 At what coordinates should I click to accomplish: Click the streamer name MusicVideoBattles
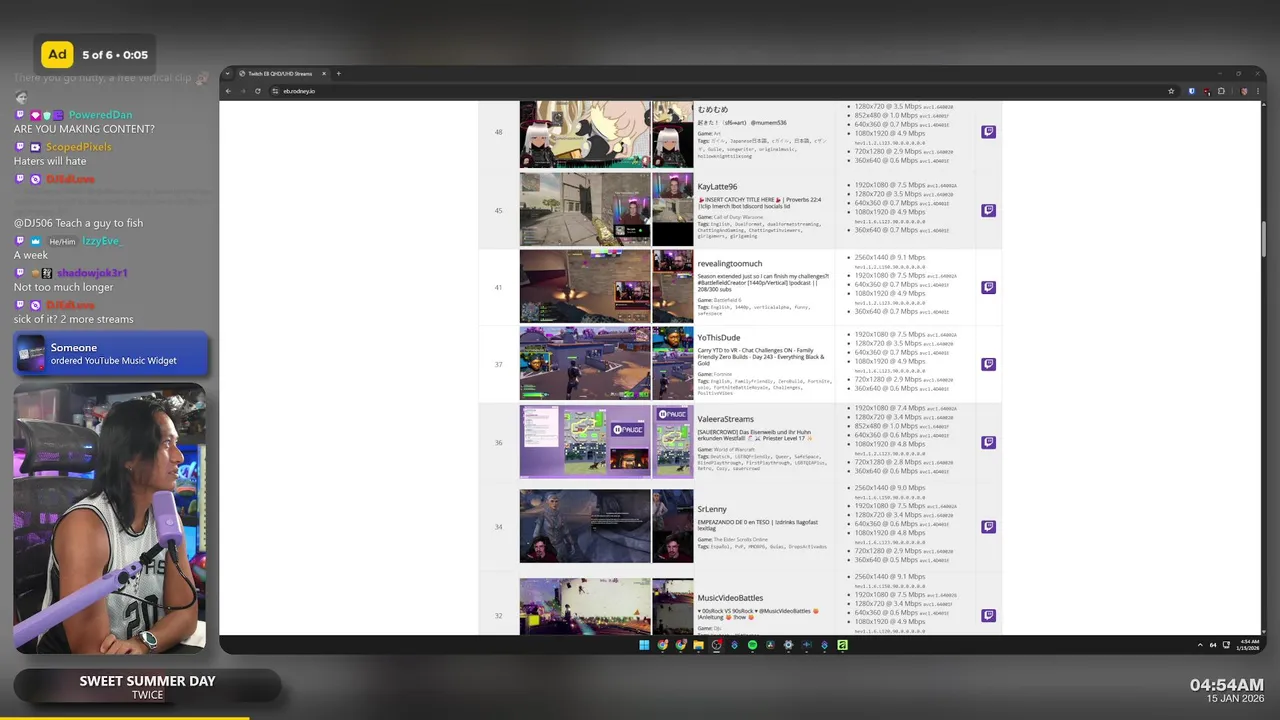point(730,598)
